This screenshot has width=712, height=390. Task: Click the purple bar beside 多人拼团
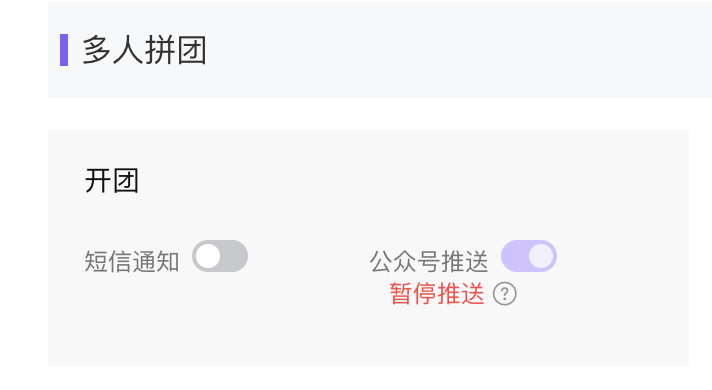click(x=64, y=50)
